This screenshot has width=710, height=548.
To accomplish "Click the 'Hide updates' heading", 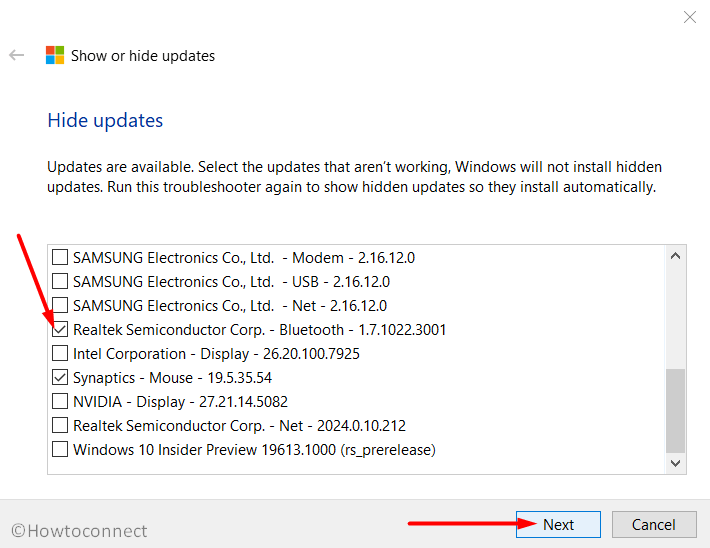I will click(105, 120).
